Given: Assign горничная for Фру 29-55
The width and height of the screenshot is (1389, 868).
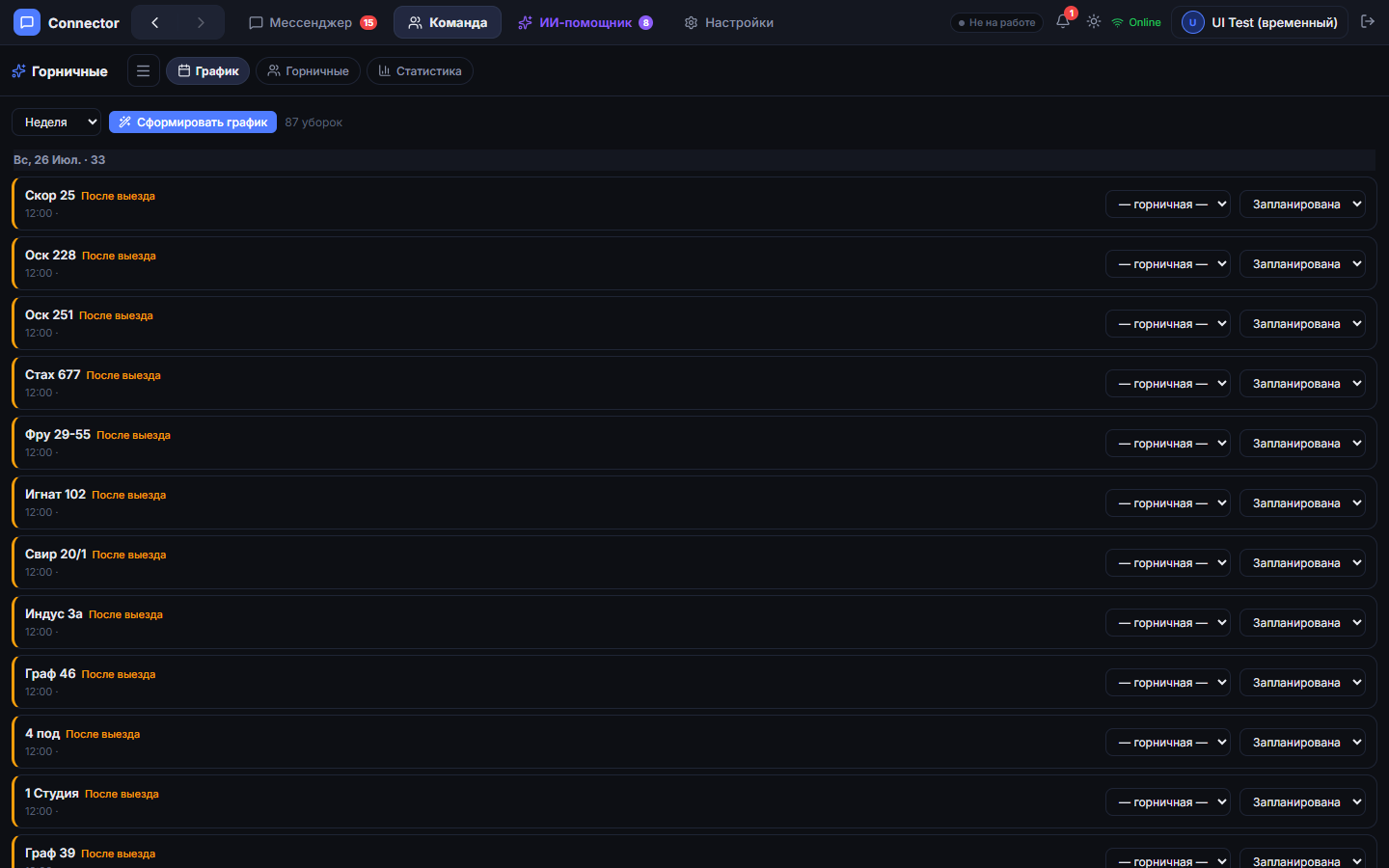Looking at the screenshot, I should coord(1168,443).
